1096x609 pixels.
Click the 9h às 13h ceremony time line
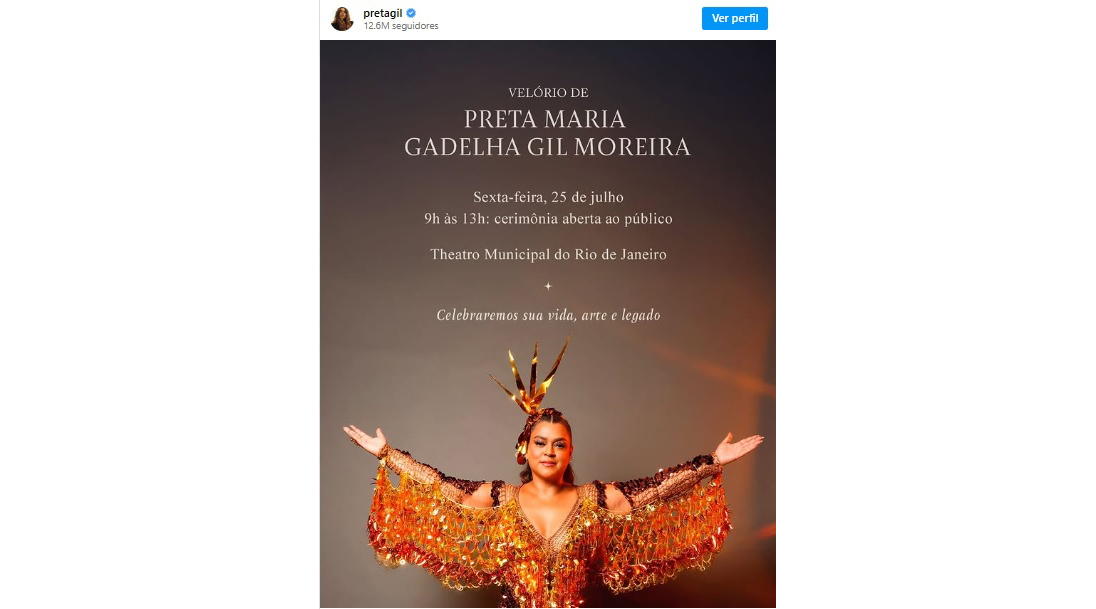tap(548, 219)
